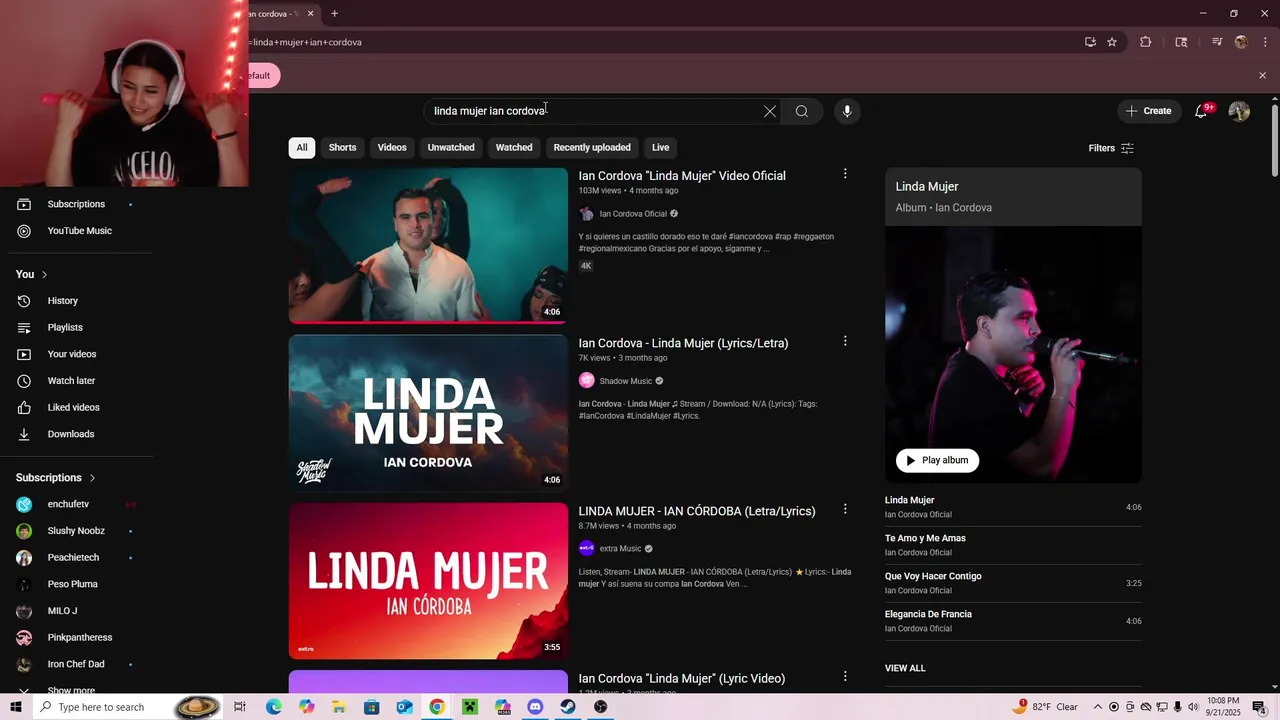Viewport: 1280px width, 720px height.
Task: Select the Live filter chip
Action: [661, 147]
